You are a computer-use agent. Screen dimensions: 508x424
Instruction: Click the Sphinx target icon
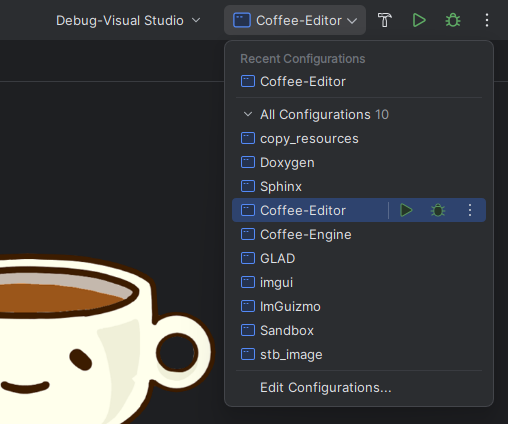[x=248, y=186]
